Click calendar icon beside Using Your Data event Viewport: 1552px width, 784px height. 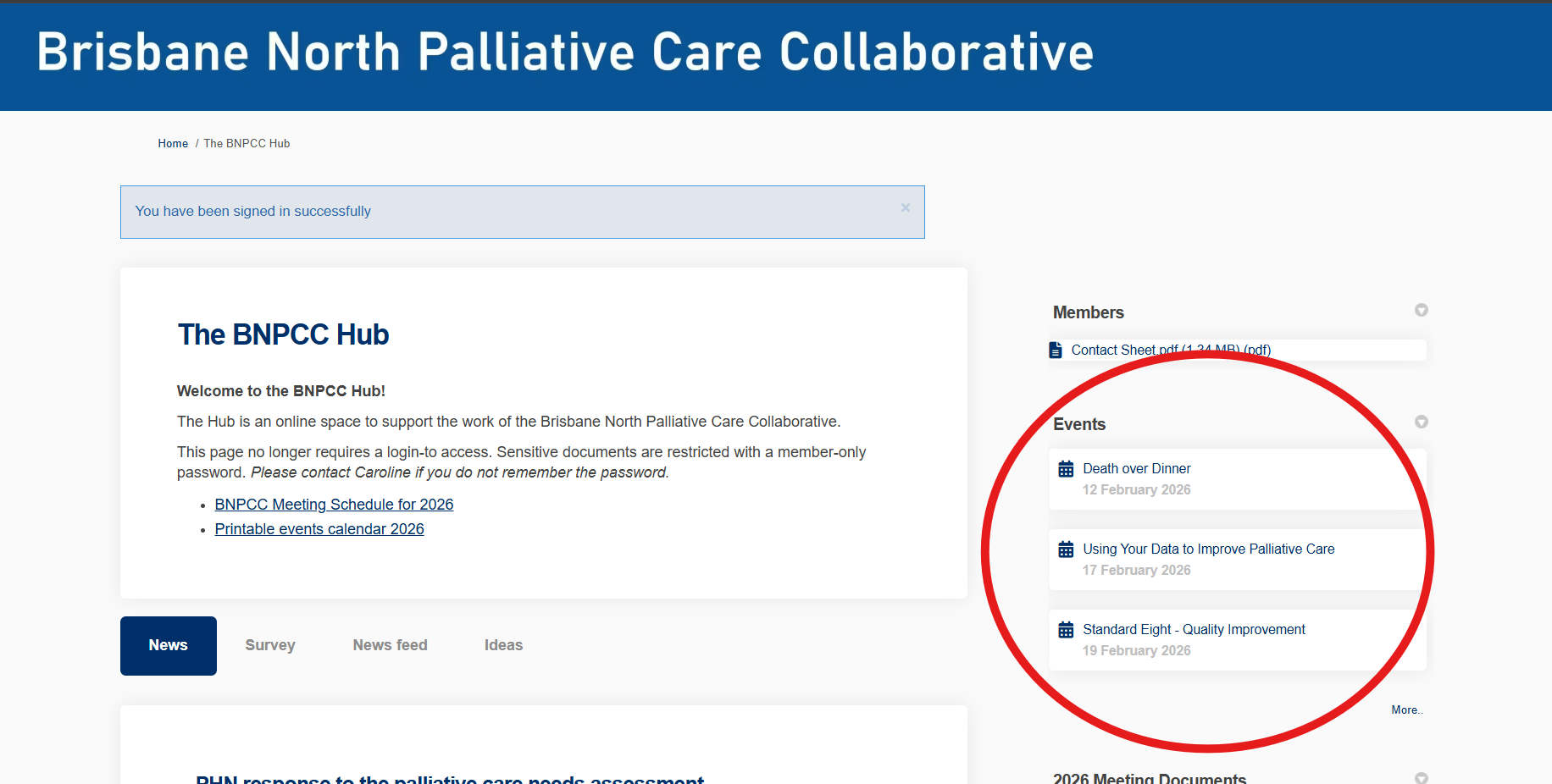click(x=1066, y=549)
